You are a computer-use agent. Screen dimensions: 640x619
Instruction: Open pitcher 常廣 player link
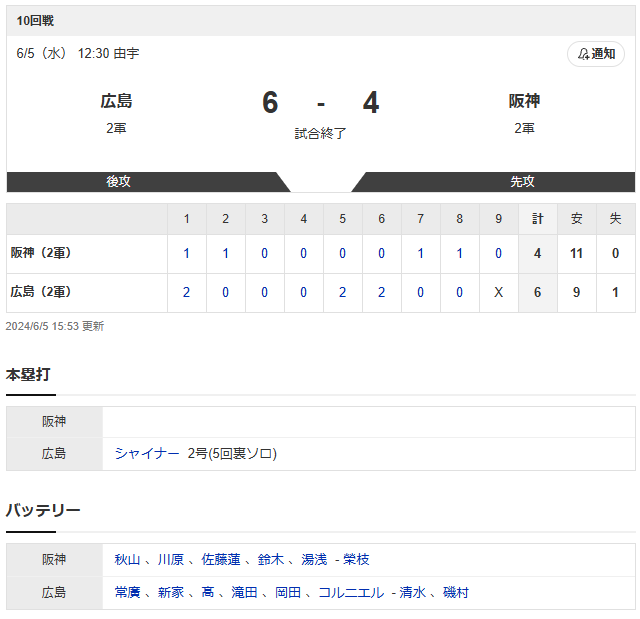click(x=127, y=592)
